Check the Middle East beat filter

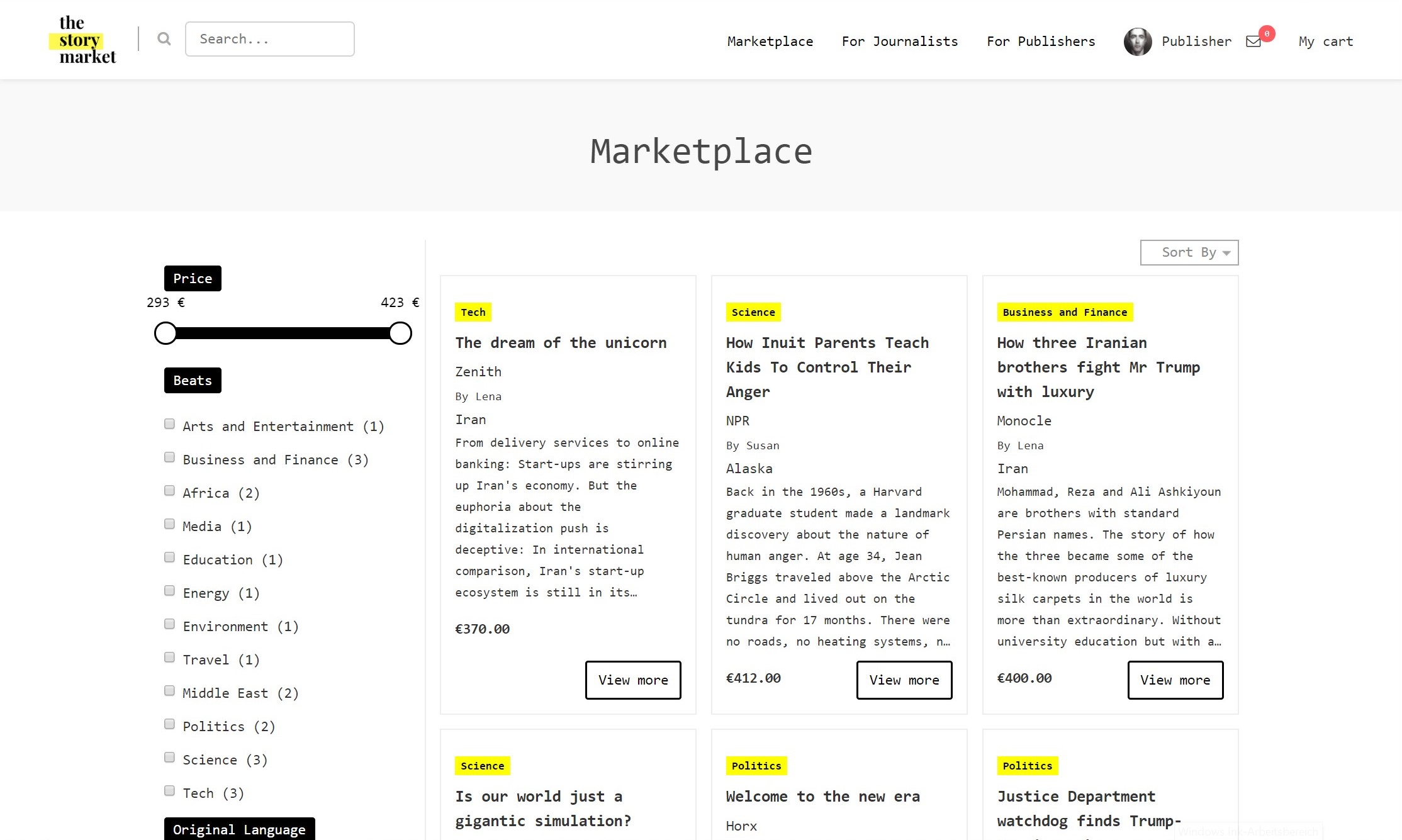click(169, 691)
